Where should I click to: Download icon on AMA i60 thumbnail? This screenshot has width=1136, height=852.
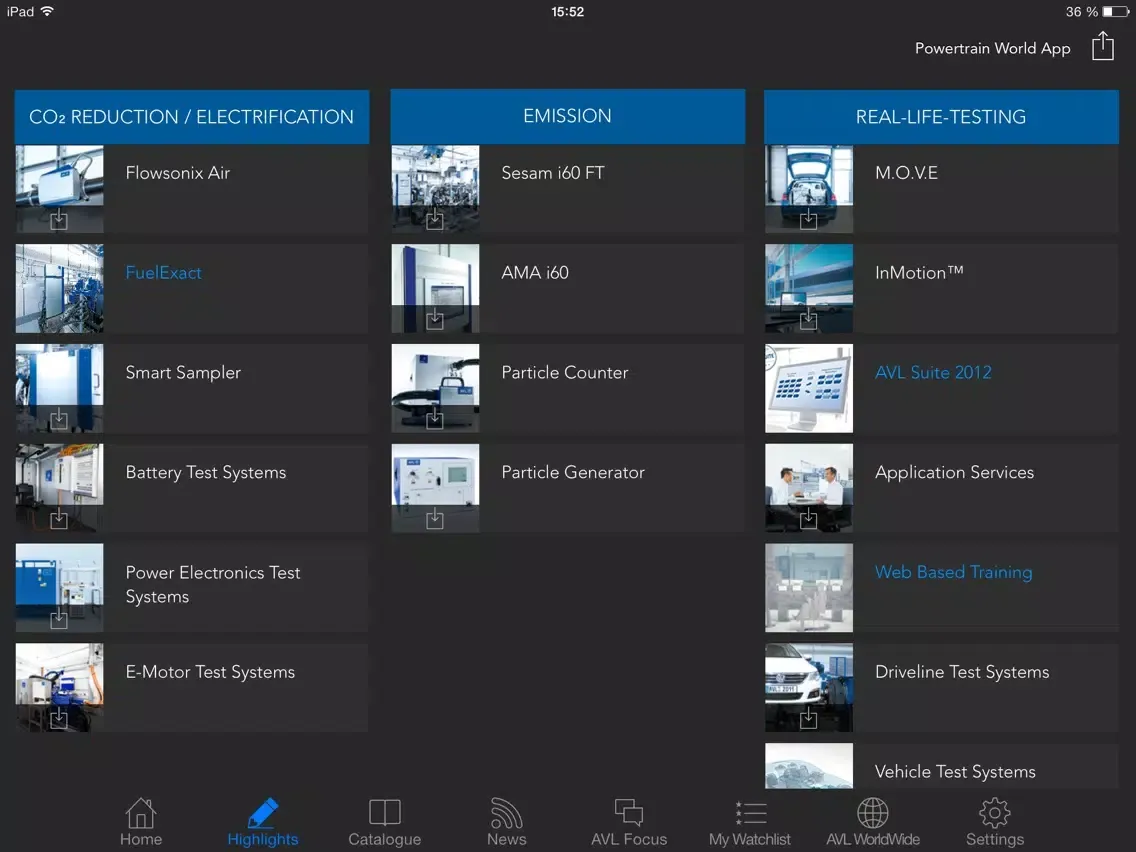[435, 319]
